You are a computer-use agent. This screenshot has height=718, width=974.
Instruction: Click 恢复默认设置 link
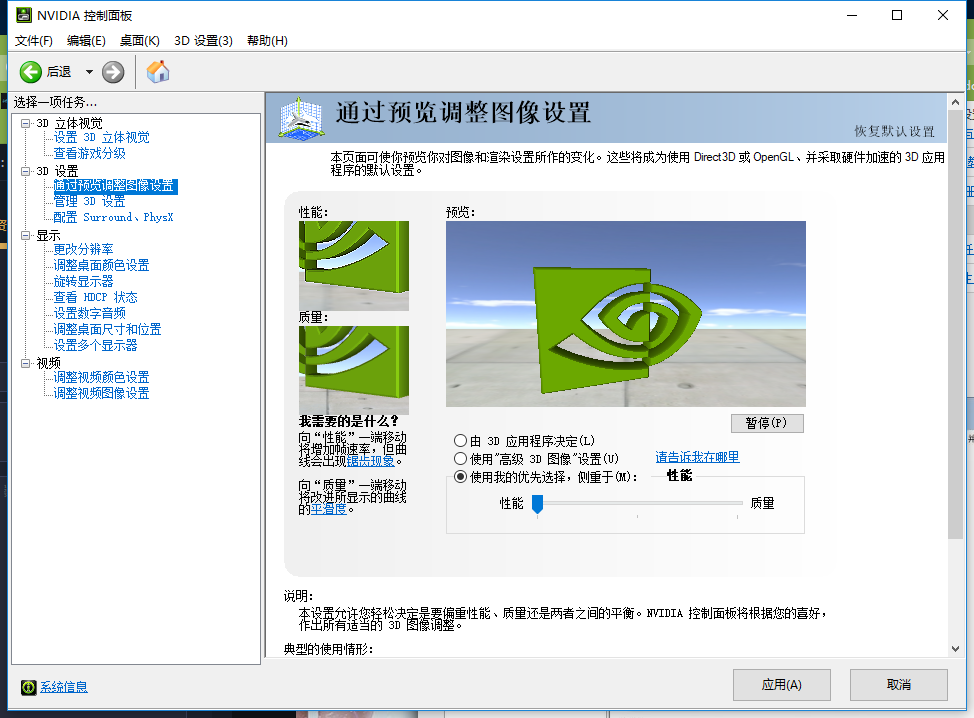click(x=894, y=131)
